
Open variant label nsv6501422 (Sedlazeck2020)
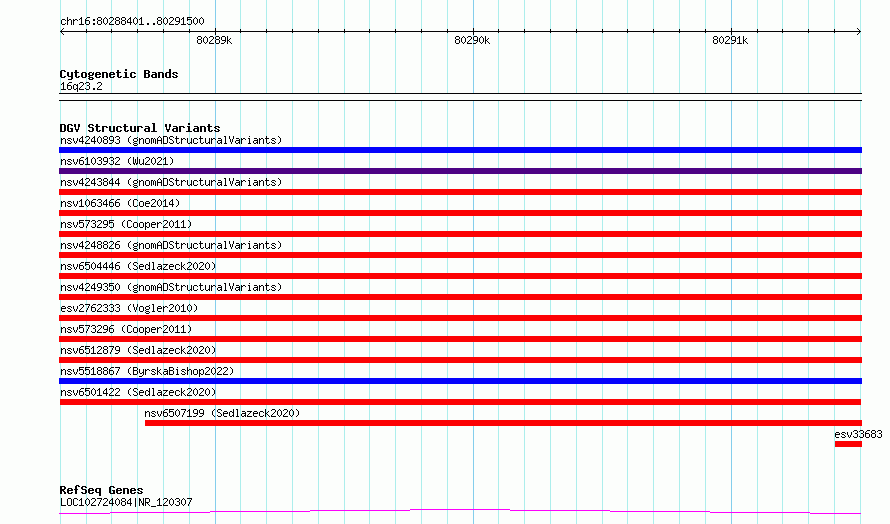coord(138,392)
